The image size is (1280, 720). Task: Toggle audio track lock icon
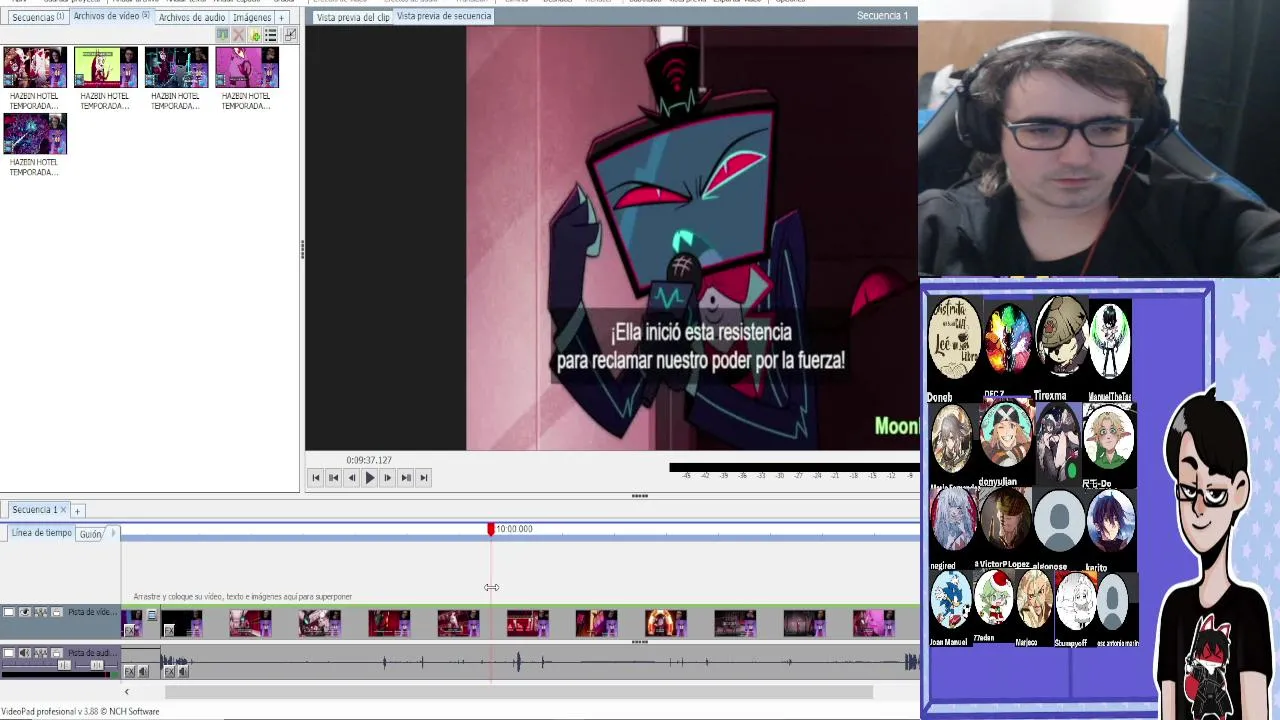(x=57, y=653)
